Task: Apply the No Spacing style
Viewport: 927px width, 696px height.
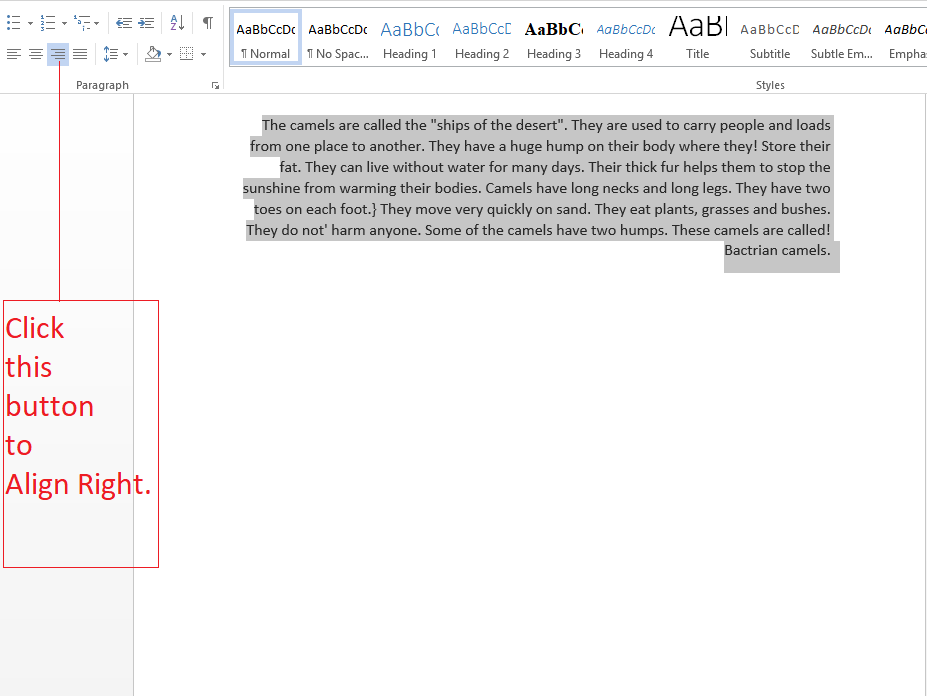Action: click(337, 37)
